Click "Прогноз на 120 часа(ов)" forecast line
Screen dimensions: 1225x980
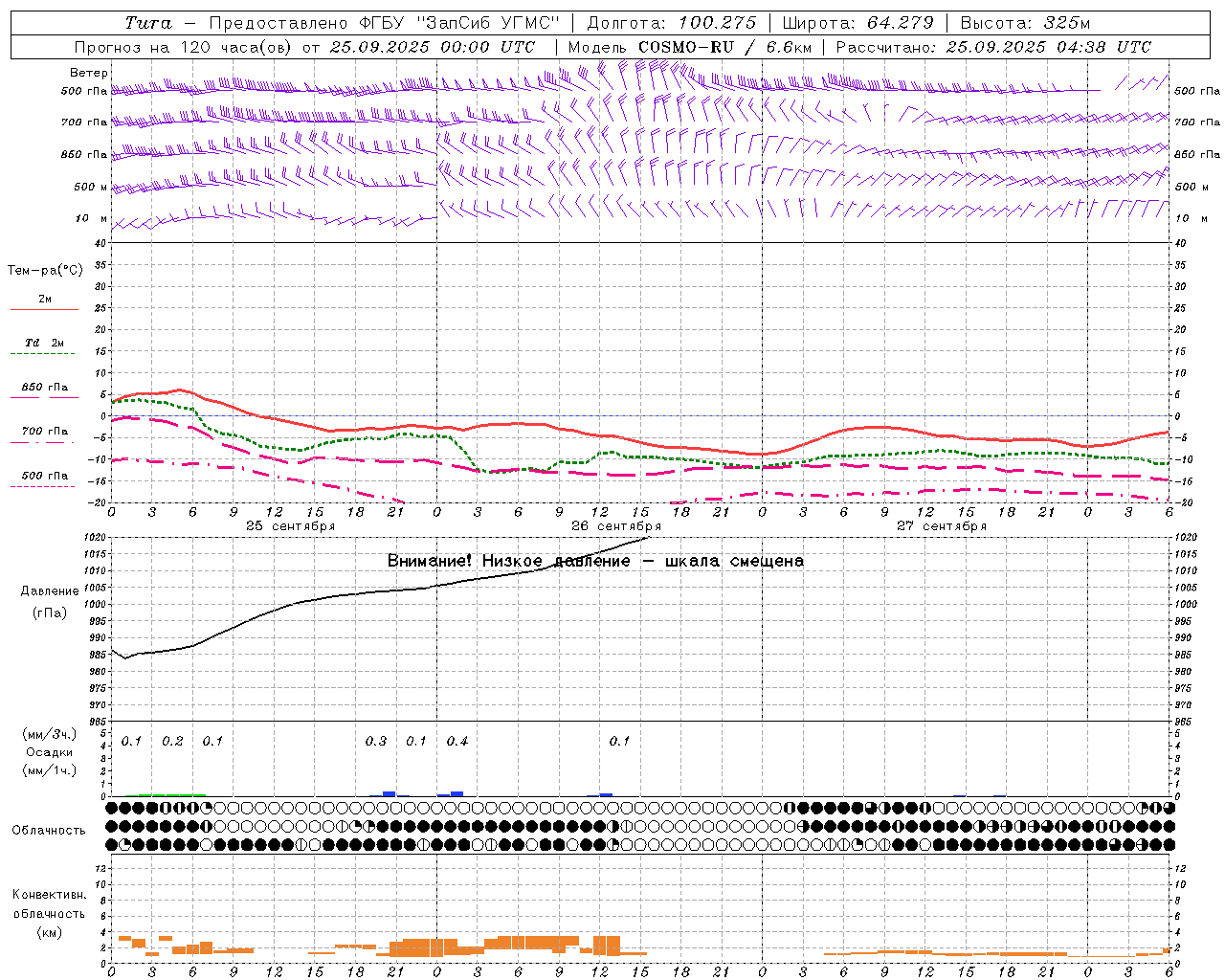pos(184,47)
